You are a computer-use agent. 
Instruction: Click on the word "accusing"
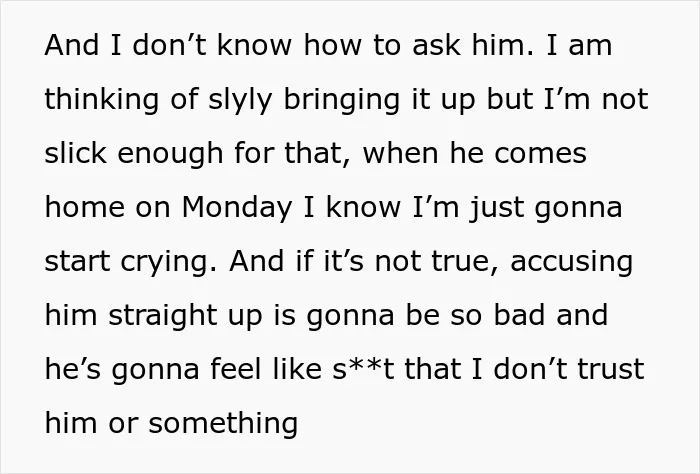[571, 262]
